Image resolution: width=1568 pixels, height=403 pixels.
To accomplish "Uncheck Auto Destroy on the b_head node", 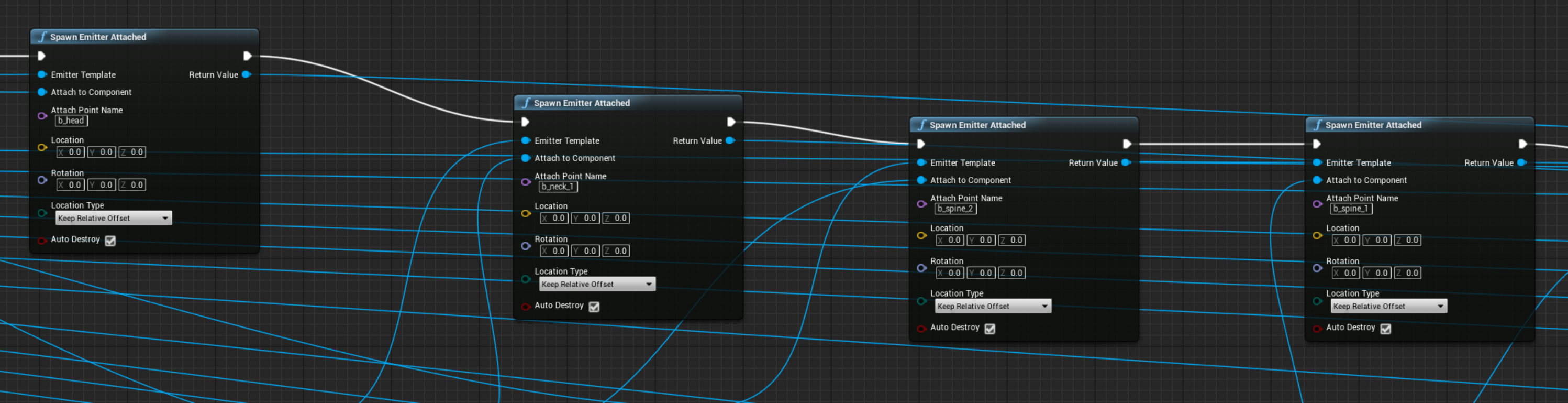I will tap(110, 241).
